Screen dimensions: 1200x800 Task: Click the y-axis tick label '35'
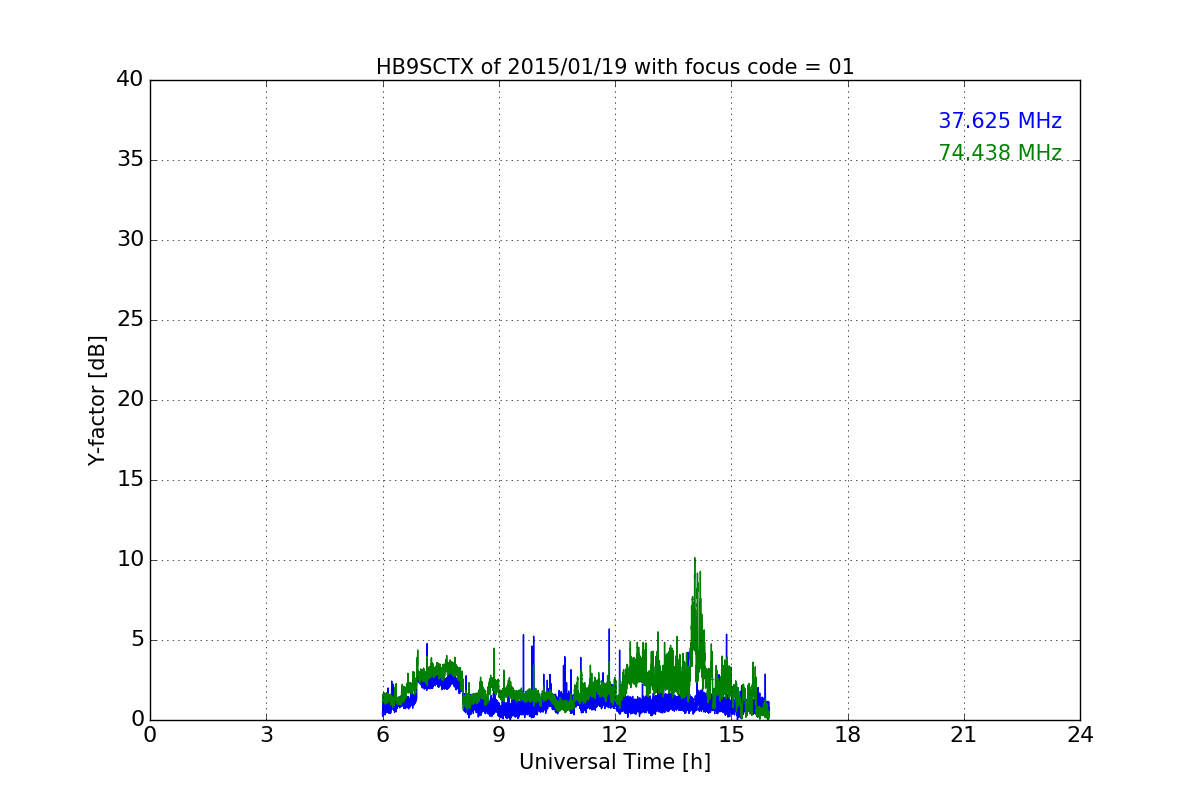coord(130,160)
